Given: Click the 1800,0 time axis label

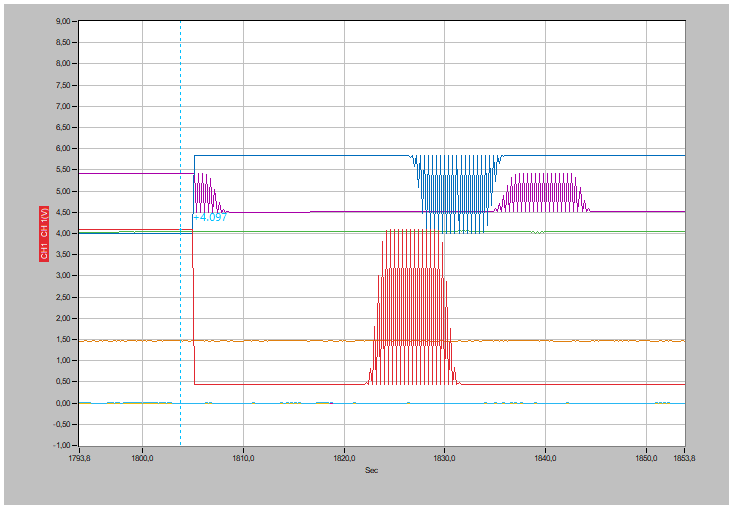Looking at the screenshot, I should coord(142,458).
